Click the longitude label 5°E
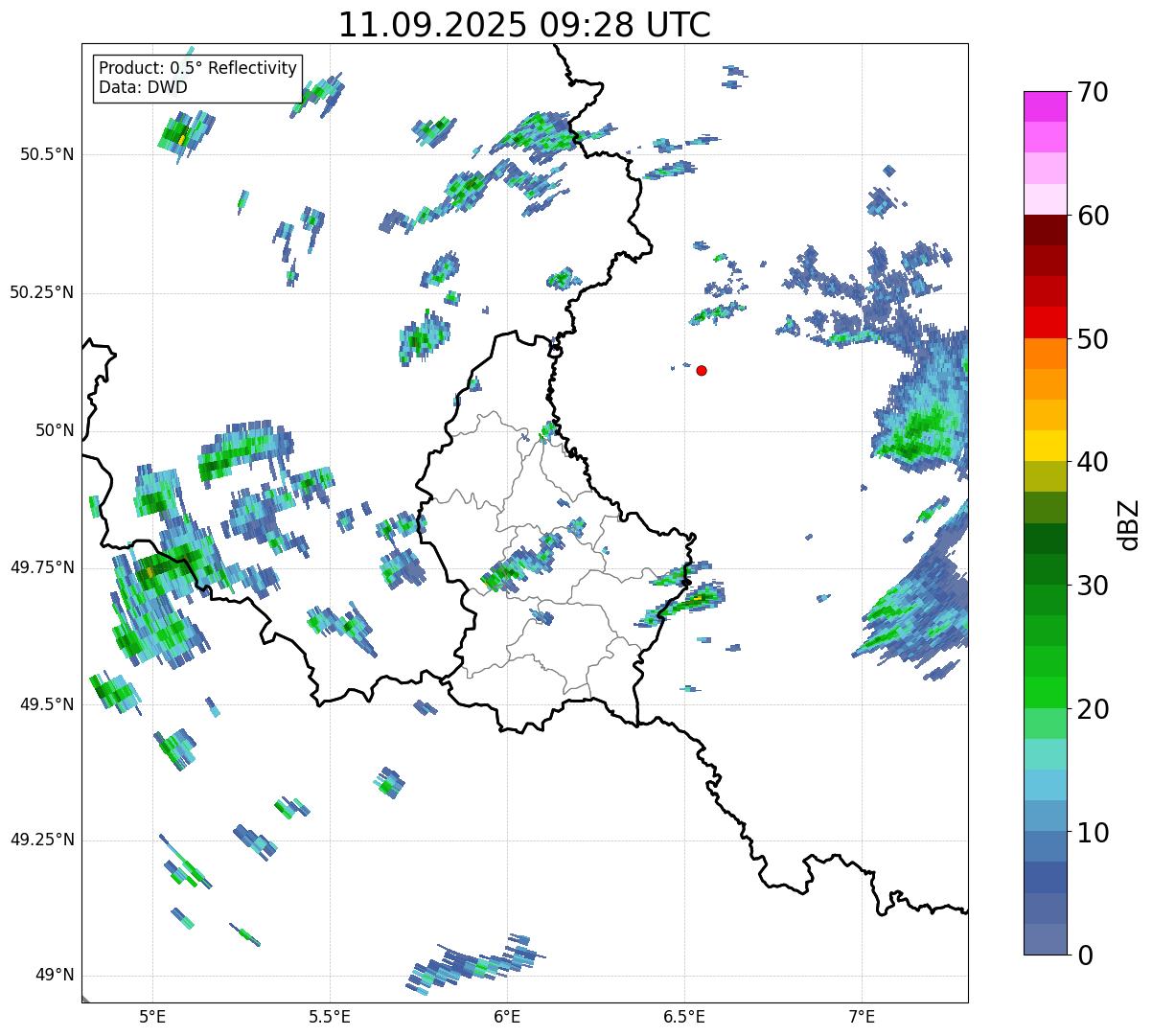The height and width of the screenshot is (1036, 1152). pos(152,1016)
